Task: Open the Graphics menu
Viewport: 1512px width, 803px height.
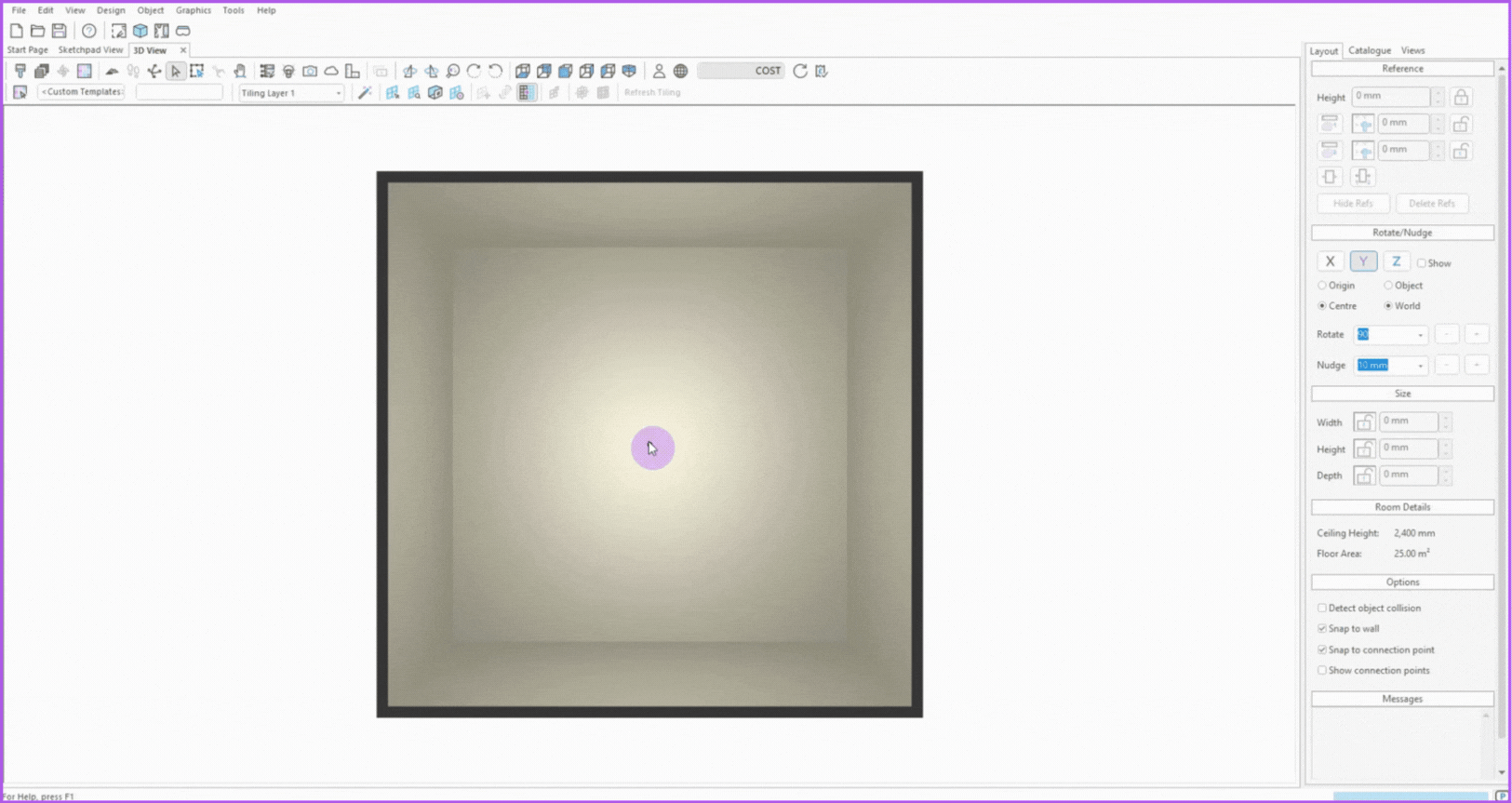Action: (x=193, y=10)
